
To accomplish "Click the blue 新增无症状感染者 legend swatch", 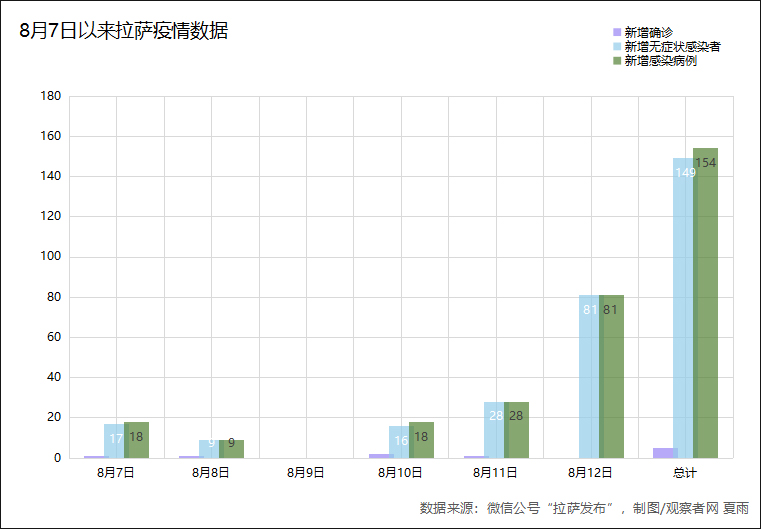I will point(617,47).
